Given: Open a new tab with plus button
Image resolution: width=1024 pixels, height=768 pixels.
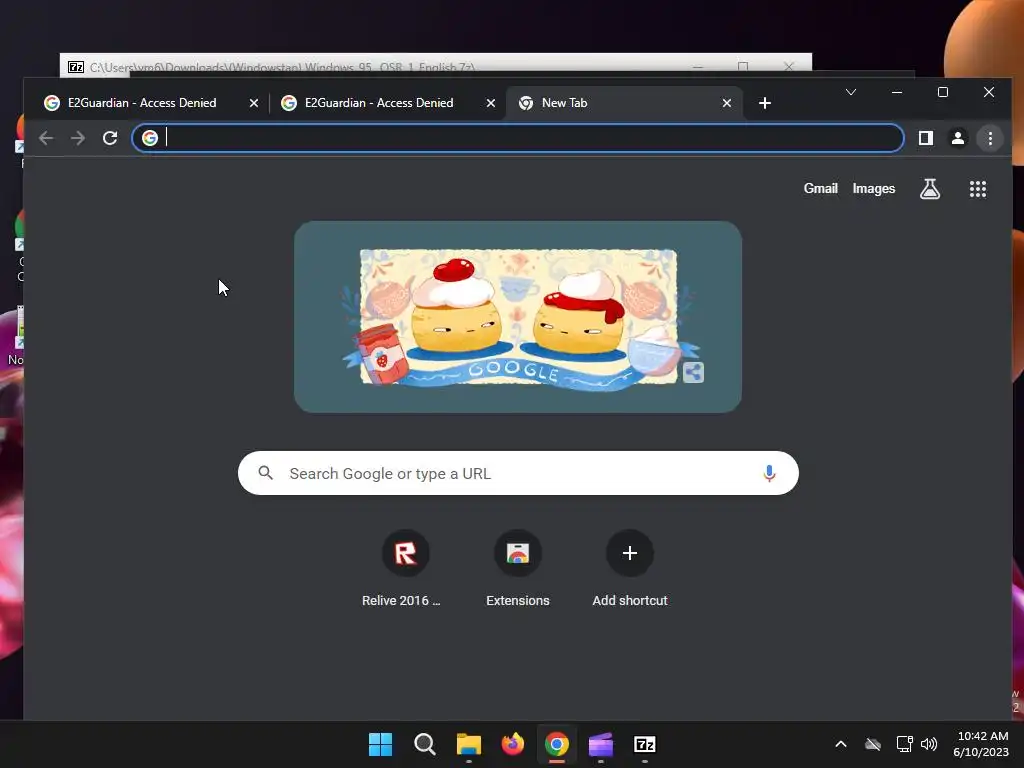Looking at the screenshot, I should 765,103.
